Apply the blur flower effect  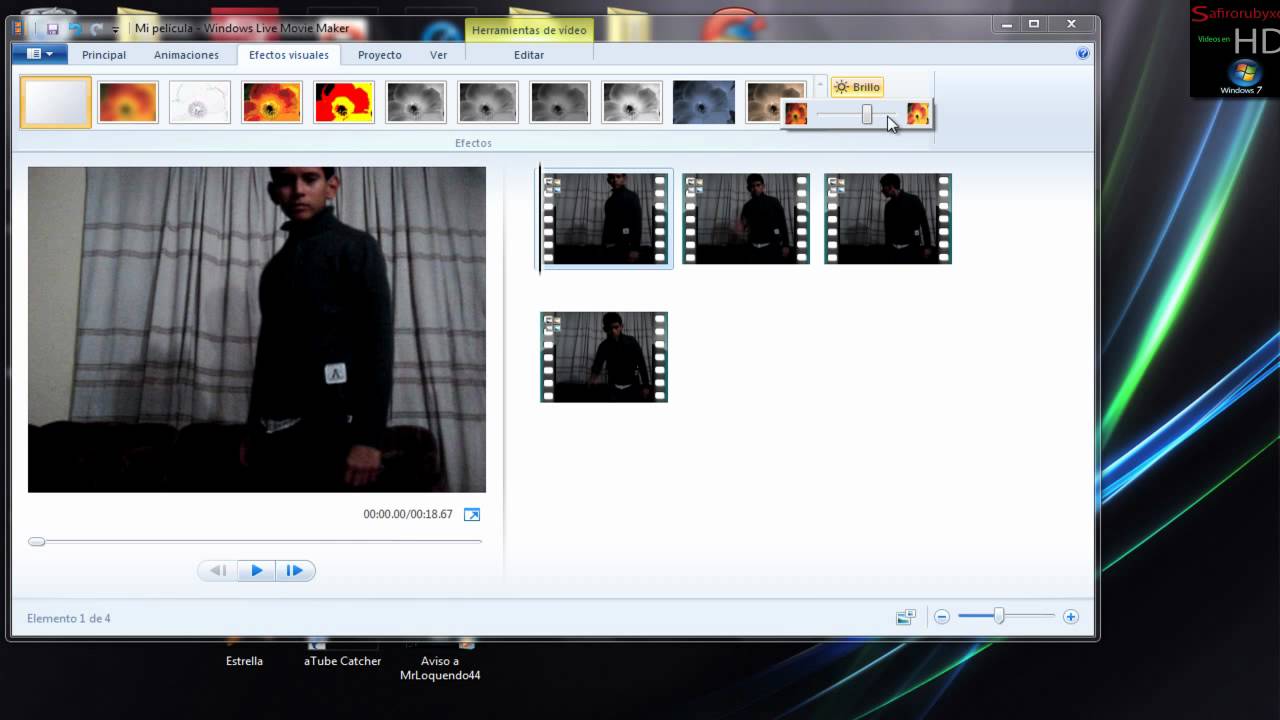click(x=128, y=102)
